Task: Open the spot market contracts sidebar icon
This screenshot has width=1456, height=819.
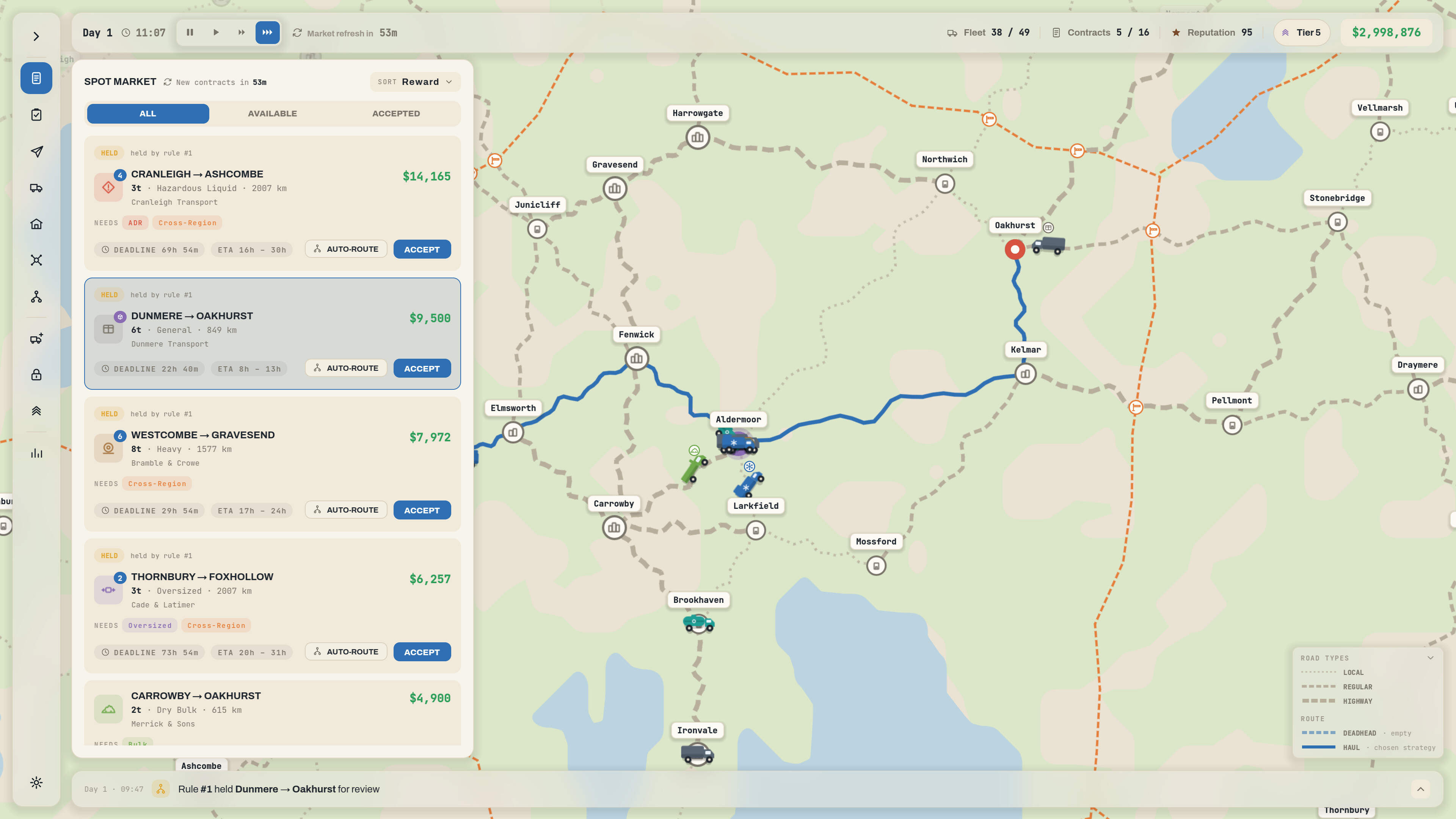Action: point(36,78)
